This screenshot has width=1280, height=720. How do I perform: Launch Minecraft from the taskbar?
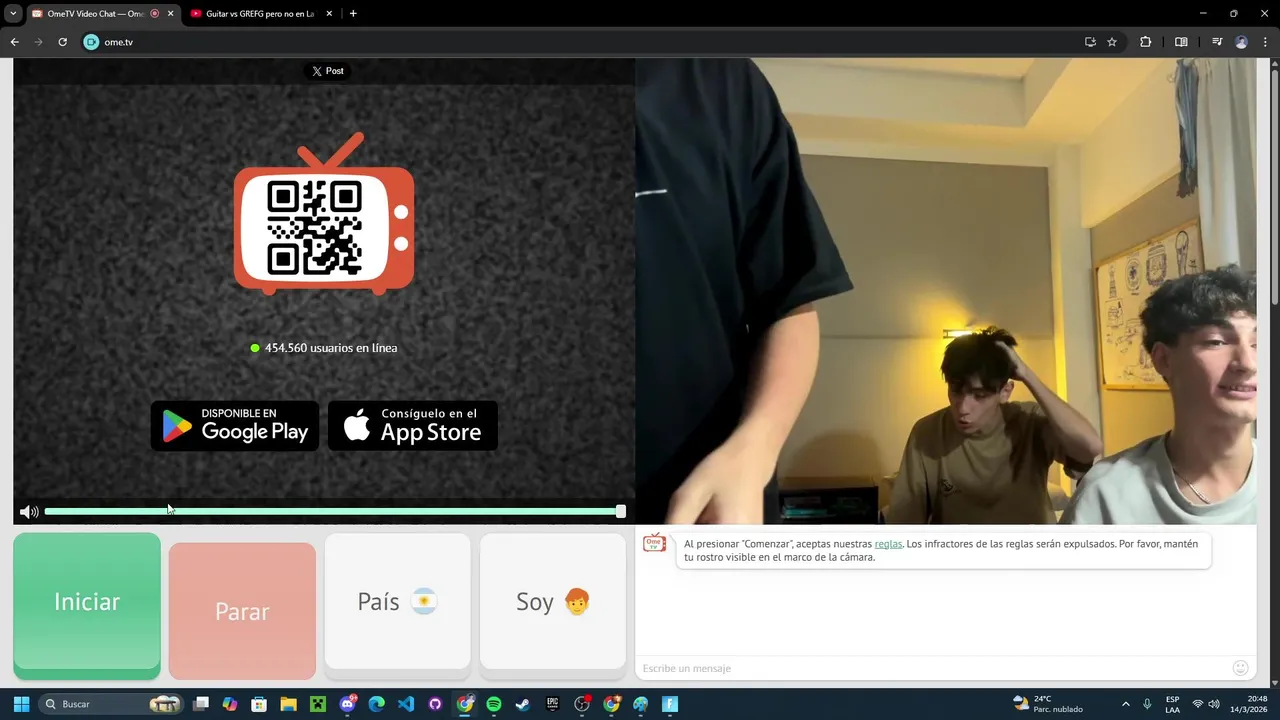(318, 704)
